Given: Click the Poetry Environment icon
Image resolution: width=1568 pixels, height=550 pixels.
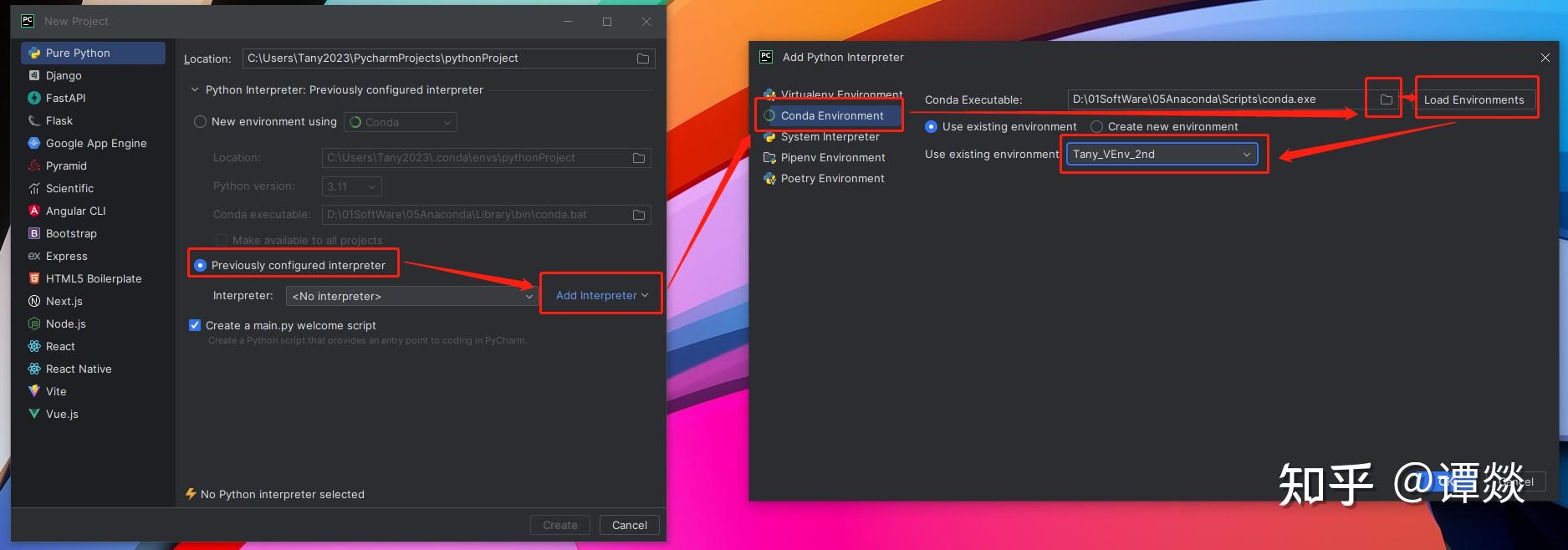Looking at the screenshot, I should (x=769, y=178).
